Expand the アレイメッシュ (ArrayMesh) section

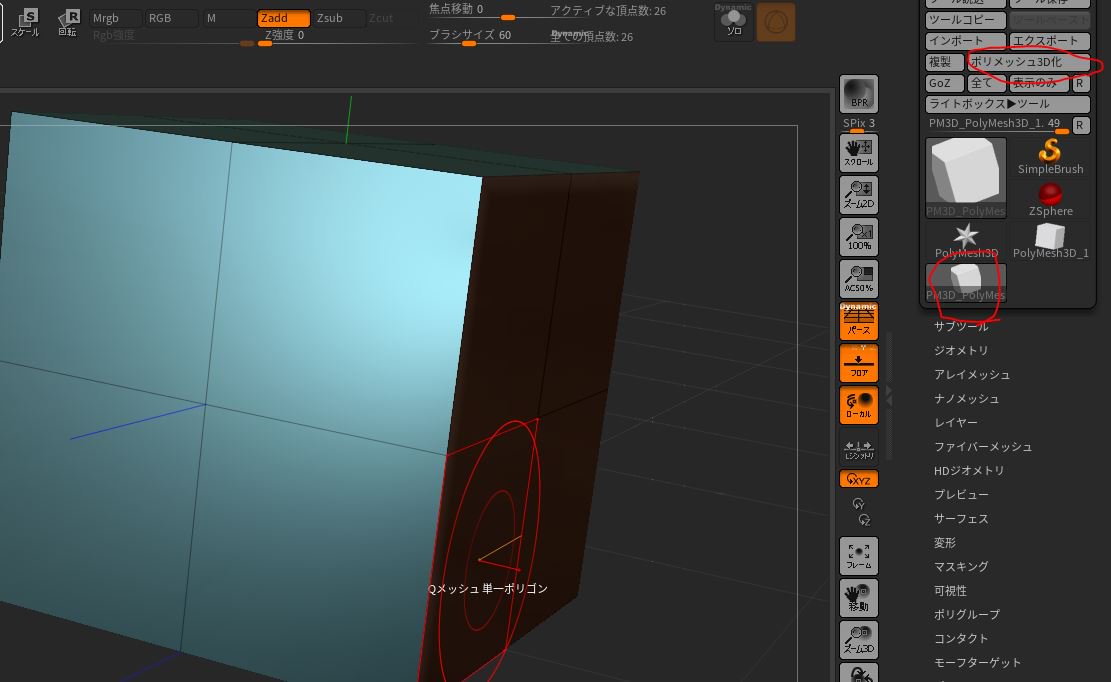click(x=972, y=375)
